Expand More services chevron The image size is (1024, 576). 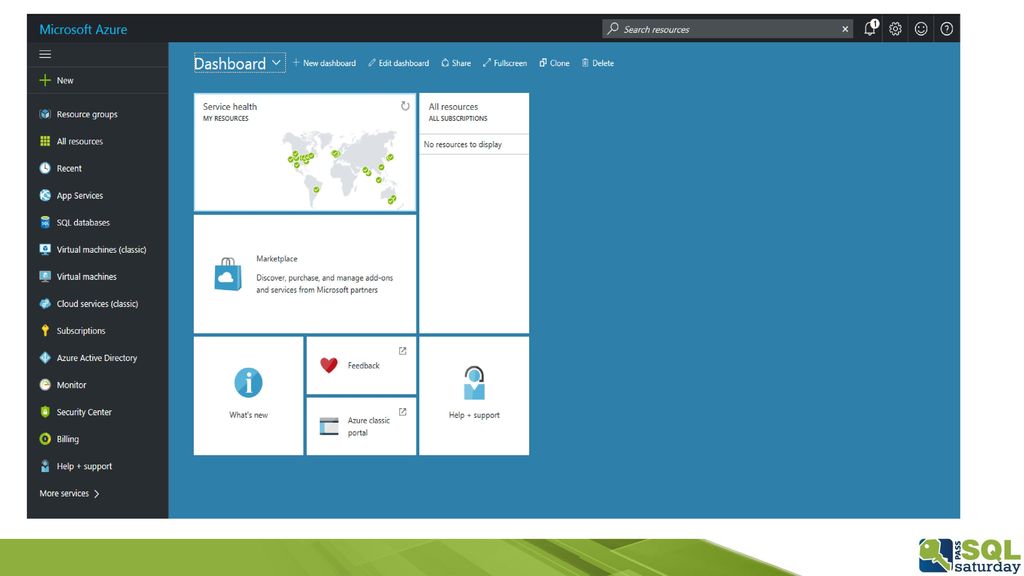coord(97,494)
